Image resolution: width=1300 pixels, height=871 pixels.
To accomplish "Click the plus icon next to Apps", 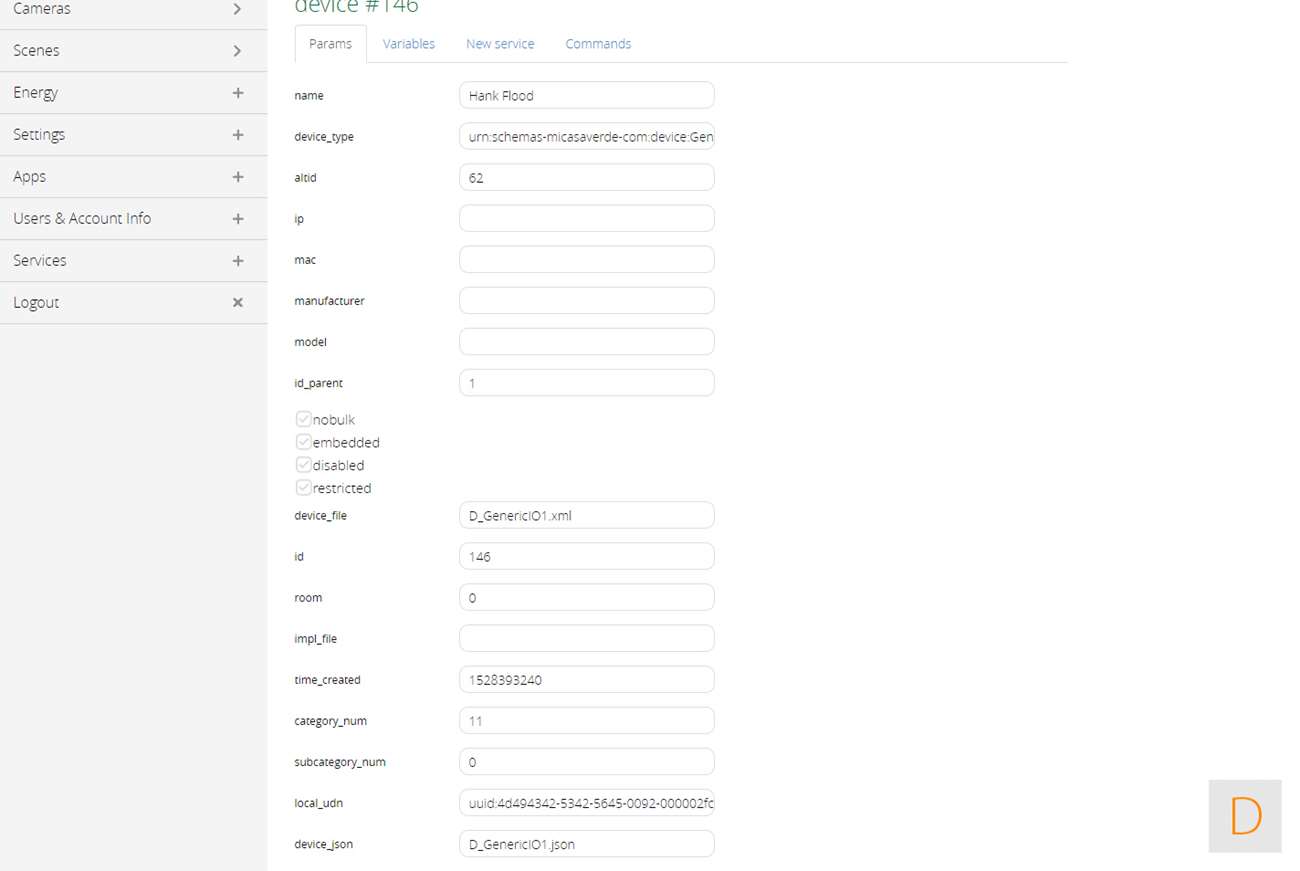I will pyautogui.click(x=237, y=177).
